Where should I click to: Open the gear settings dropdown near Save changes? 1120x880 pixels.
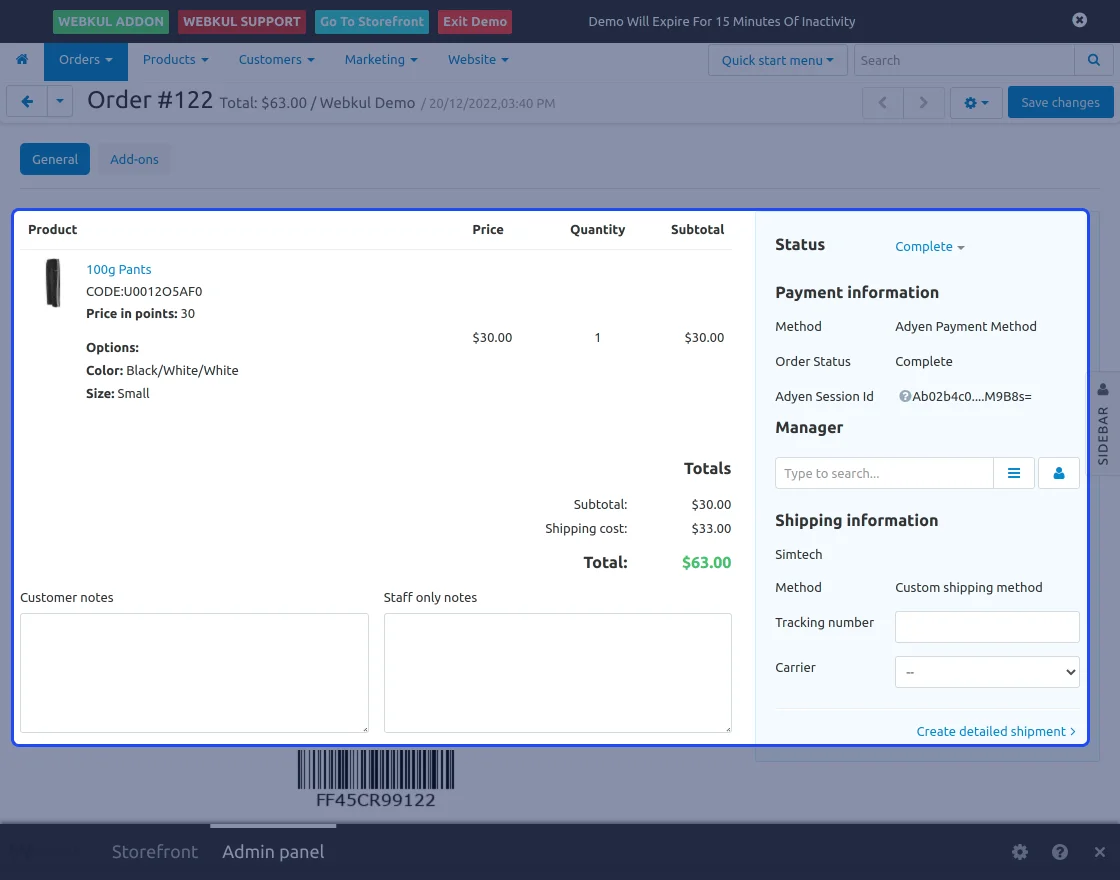pos(975,102)
